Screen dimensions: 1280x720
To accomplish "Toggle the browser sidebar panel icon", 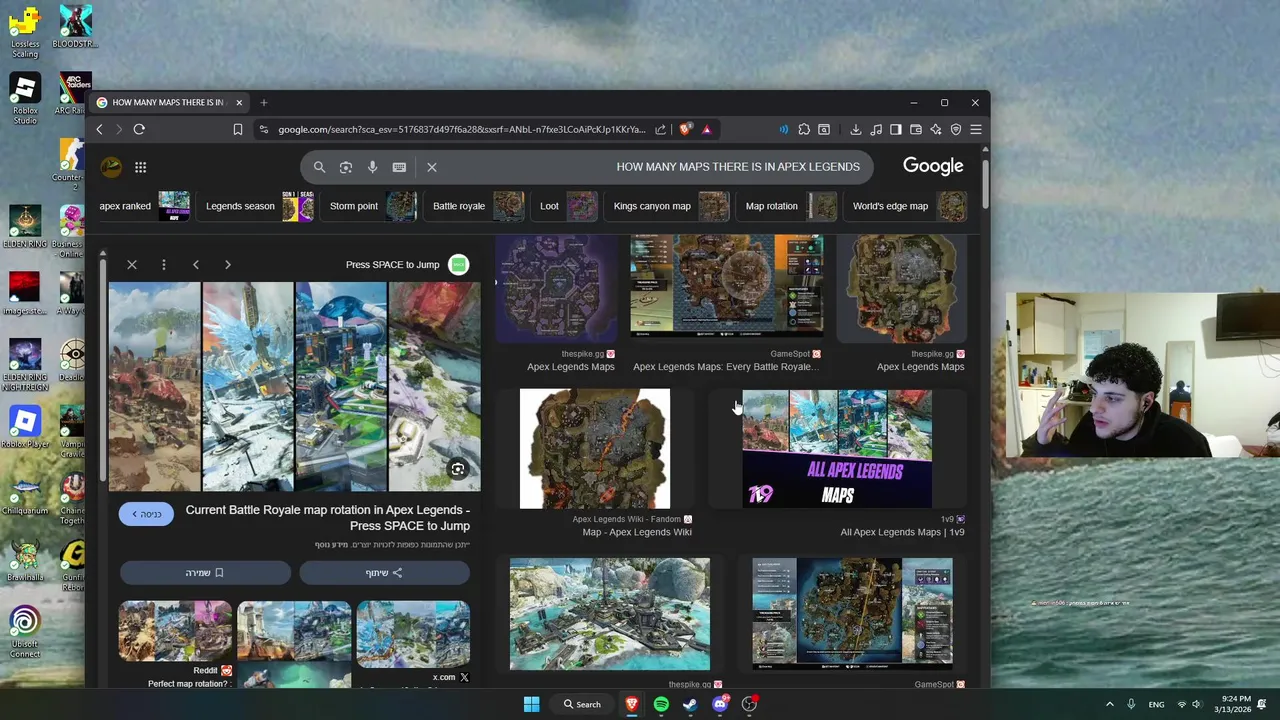I will tap(896, 129).
